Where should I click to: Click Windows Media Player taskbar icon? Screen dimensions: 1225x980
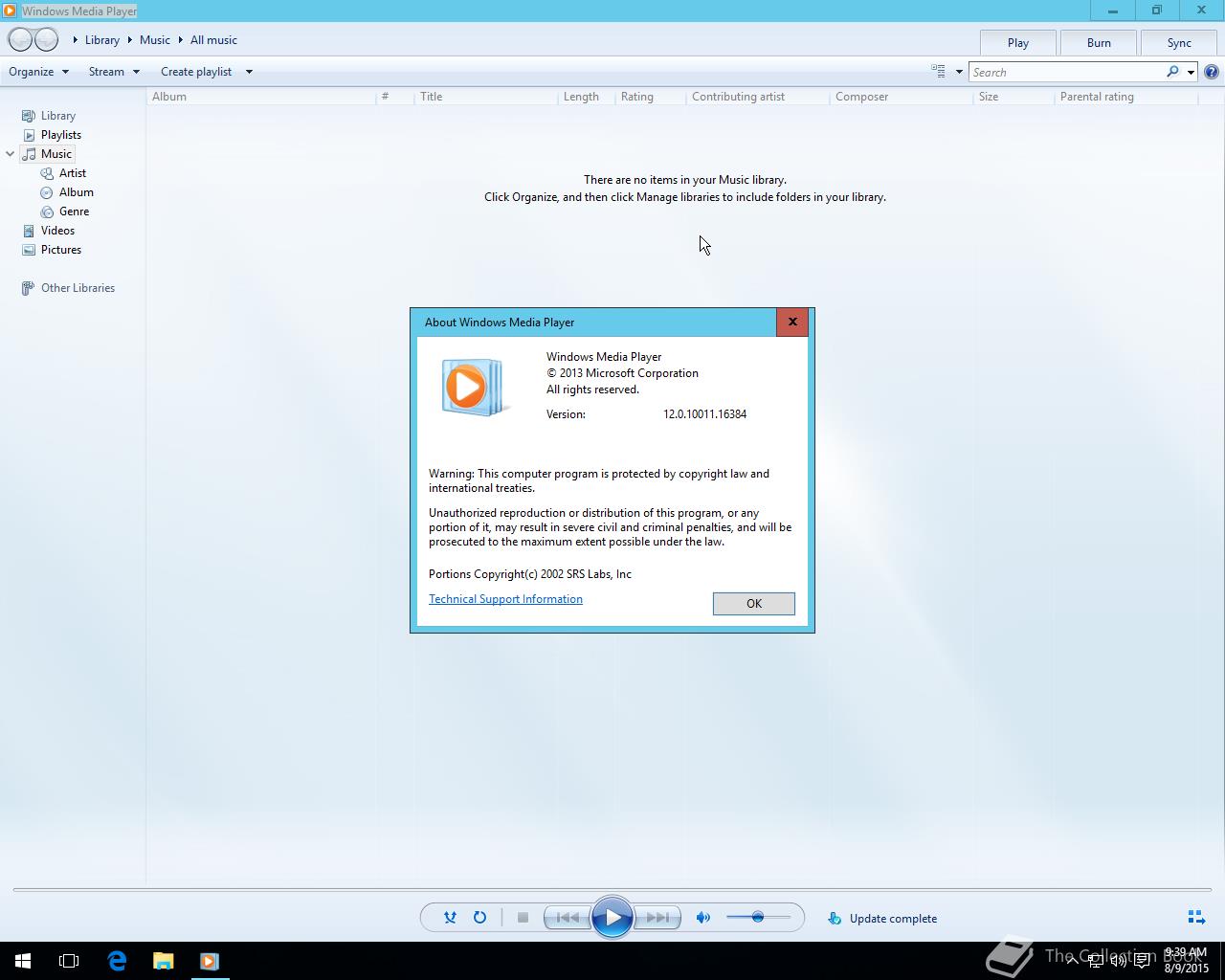point(210,961)
